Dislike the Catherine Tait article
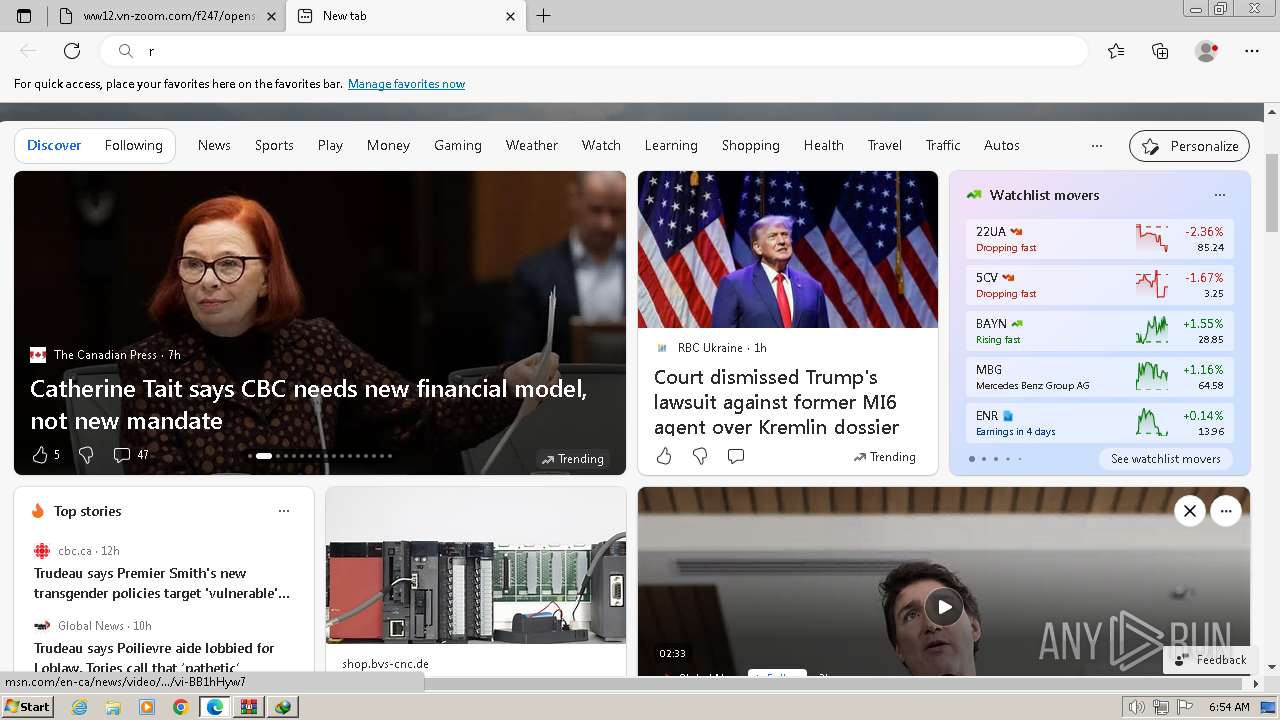 [86, 455]
